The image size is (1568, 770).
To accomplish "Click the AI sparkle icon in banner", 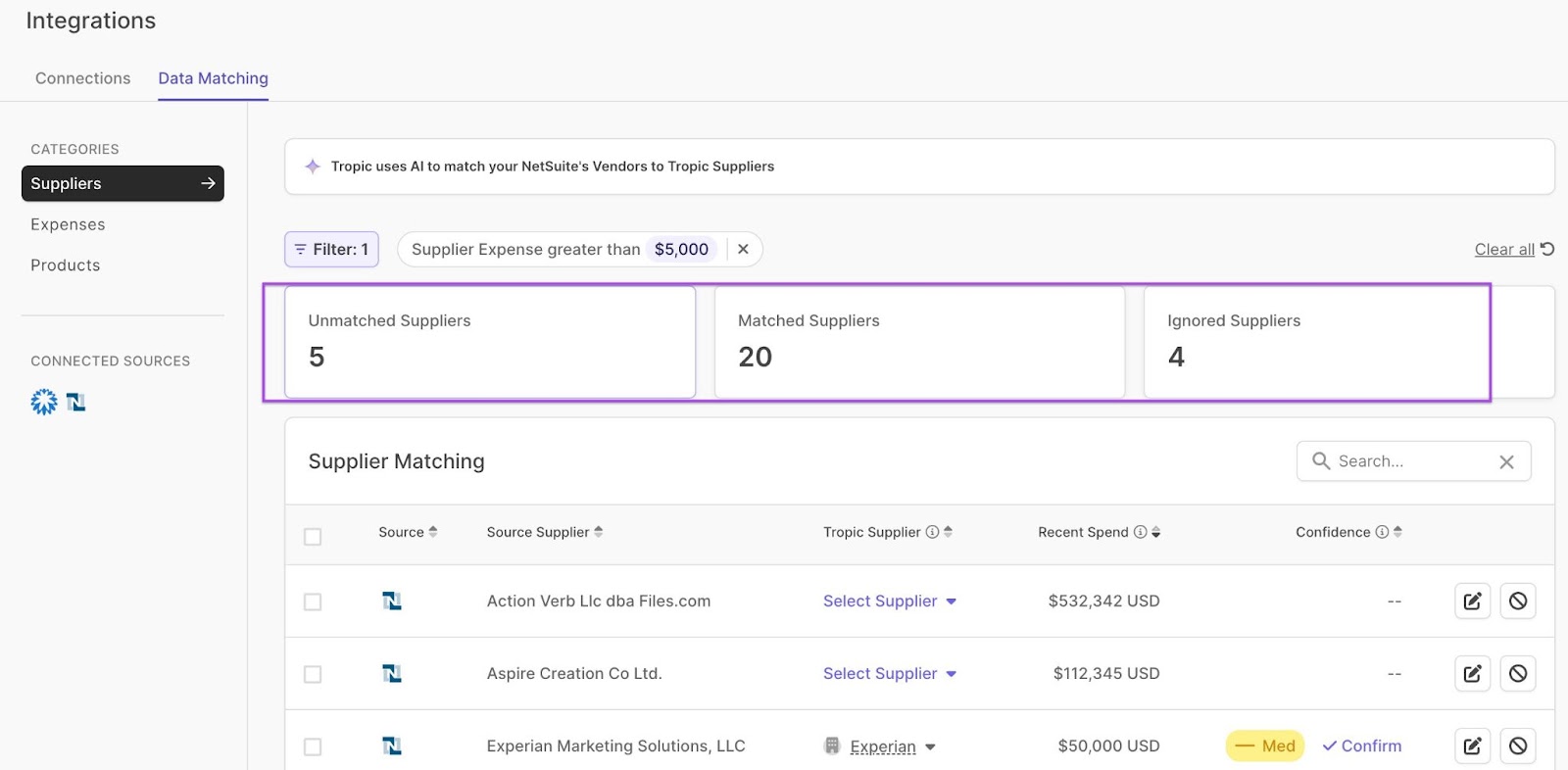I will 313,167.
